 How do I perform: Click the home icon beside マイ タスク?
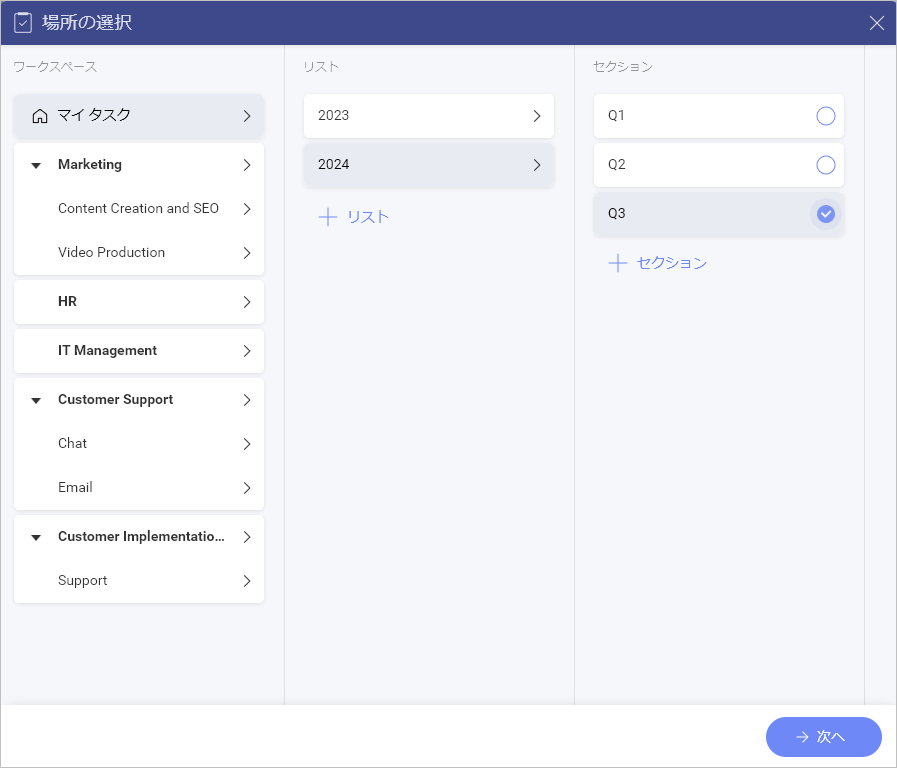coord(39,116)
